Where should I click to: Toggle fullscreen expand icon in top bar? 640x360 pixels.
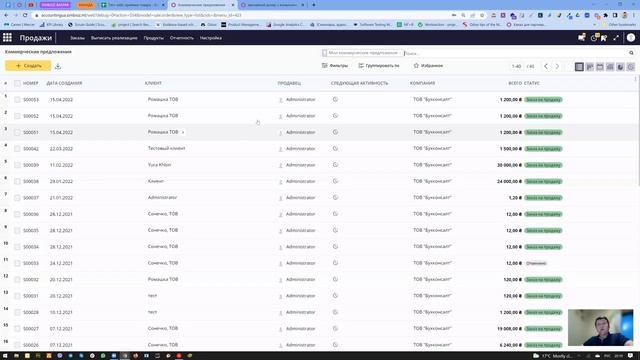tap(616, 38)
